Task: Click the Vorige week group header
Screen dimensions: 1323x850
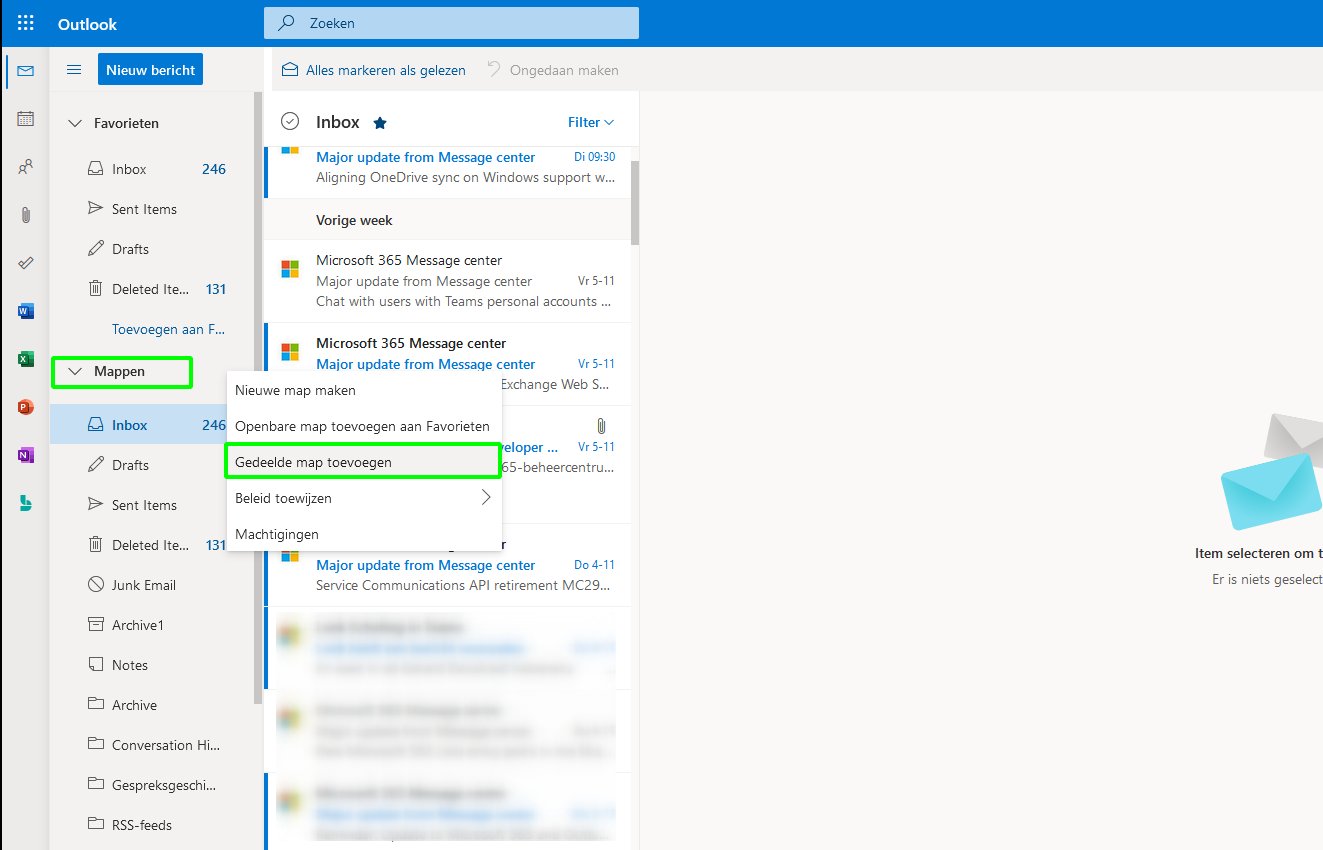Action: pyautogui.click(x=447, y=220)
